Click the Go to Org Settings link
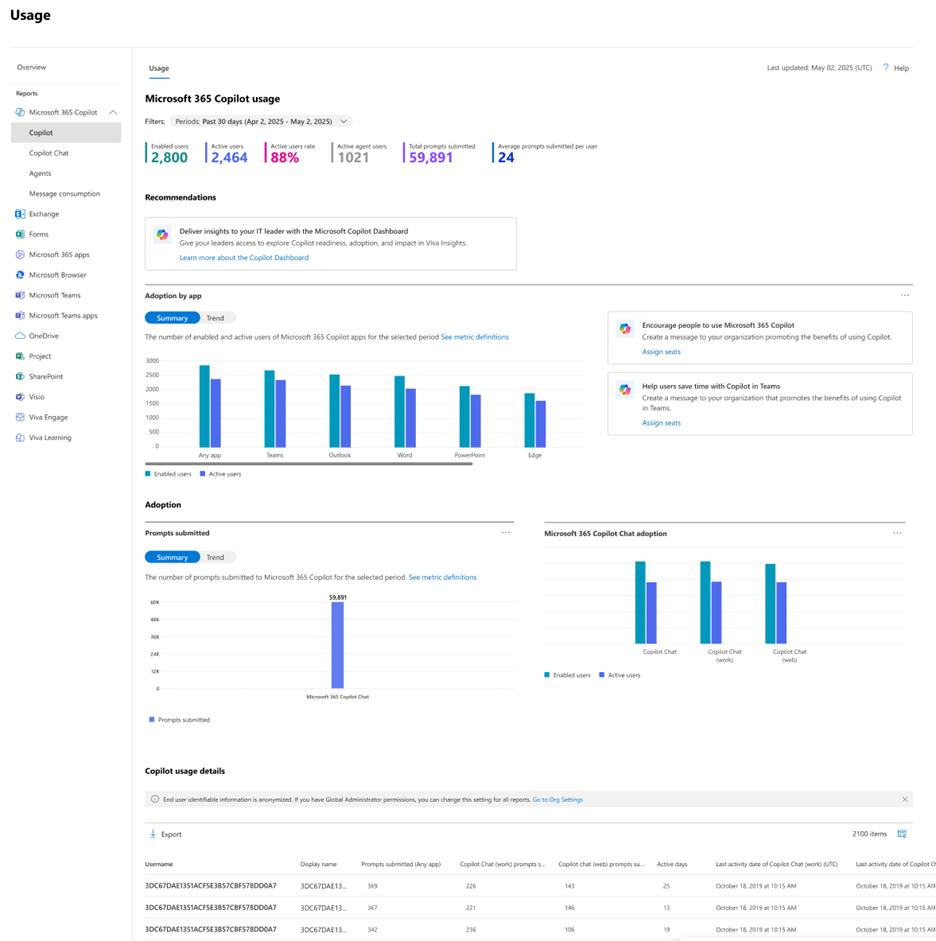The image size is (936, 941). 557,800
